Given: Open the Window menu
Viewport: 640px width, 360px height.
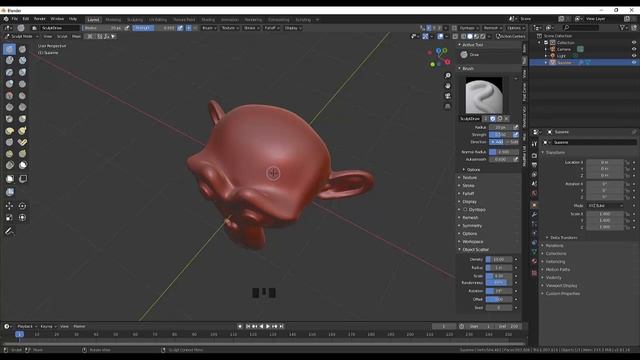Looking at the screenshot, I should (57, 19).
